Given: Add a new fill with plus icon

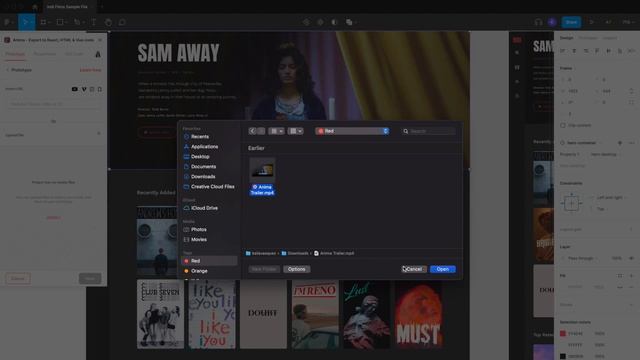Looking at the screenshot, I should click(x=631, y=276).
